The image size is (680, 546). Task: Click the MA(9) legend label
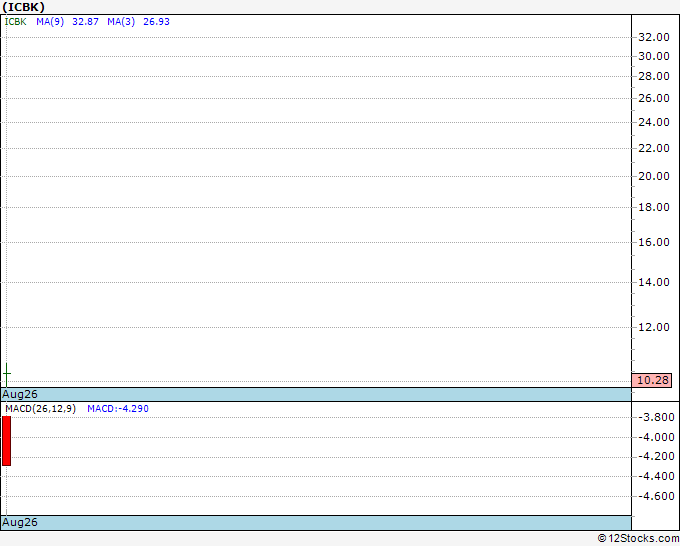coord(50,22)
